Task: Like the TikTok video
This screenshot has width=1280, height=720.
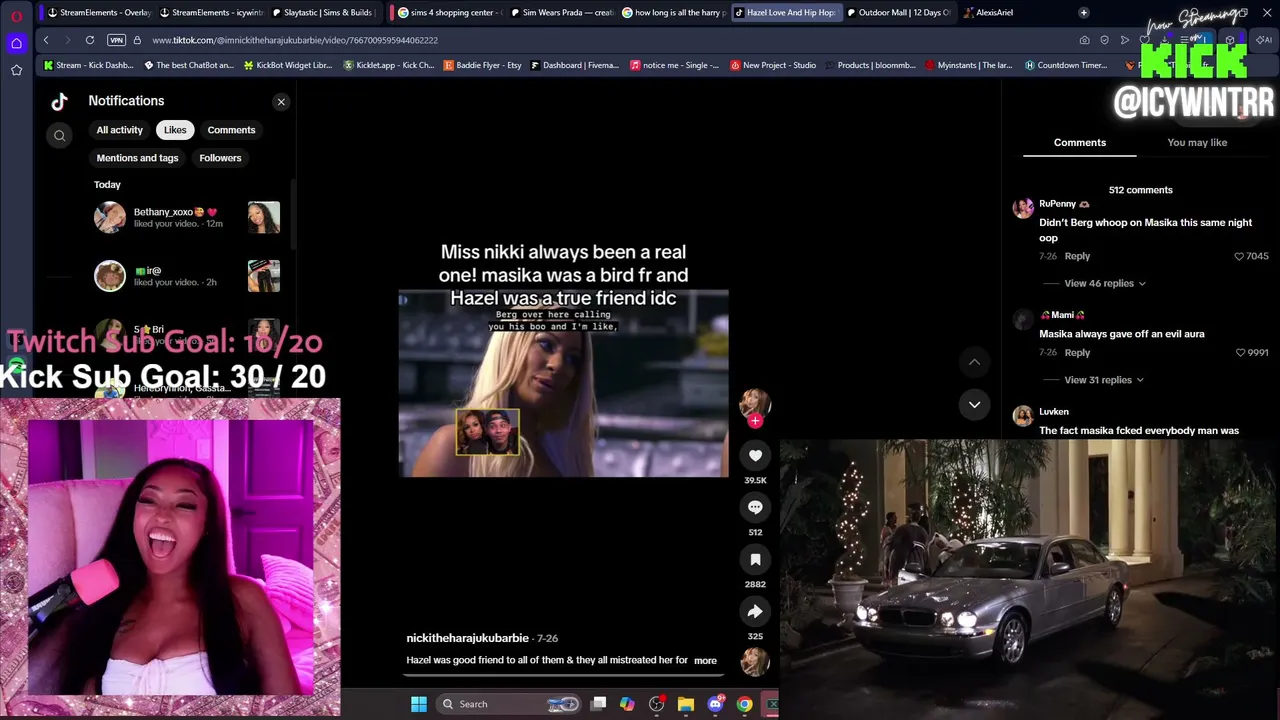Action: pos(755,456)
